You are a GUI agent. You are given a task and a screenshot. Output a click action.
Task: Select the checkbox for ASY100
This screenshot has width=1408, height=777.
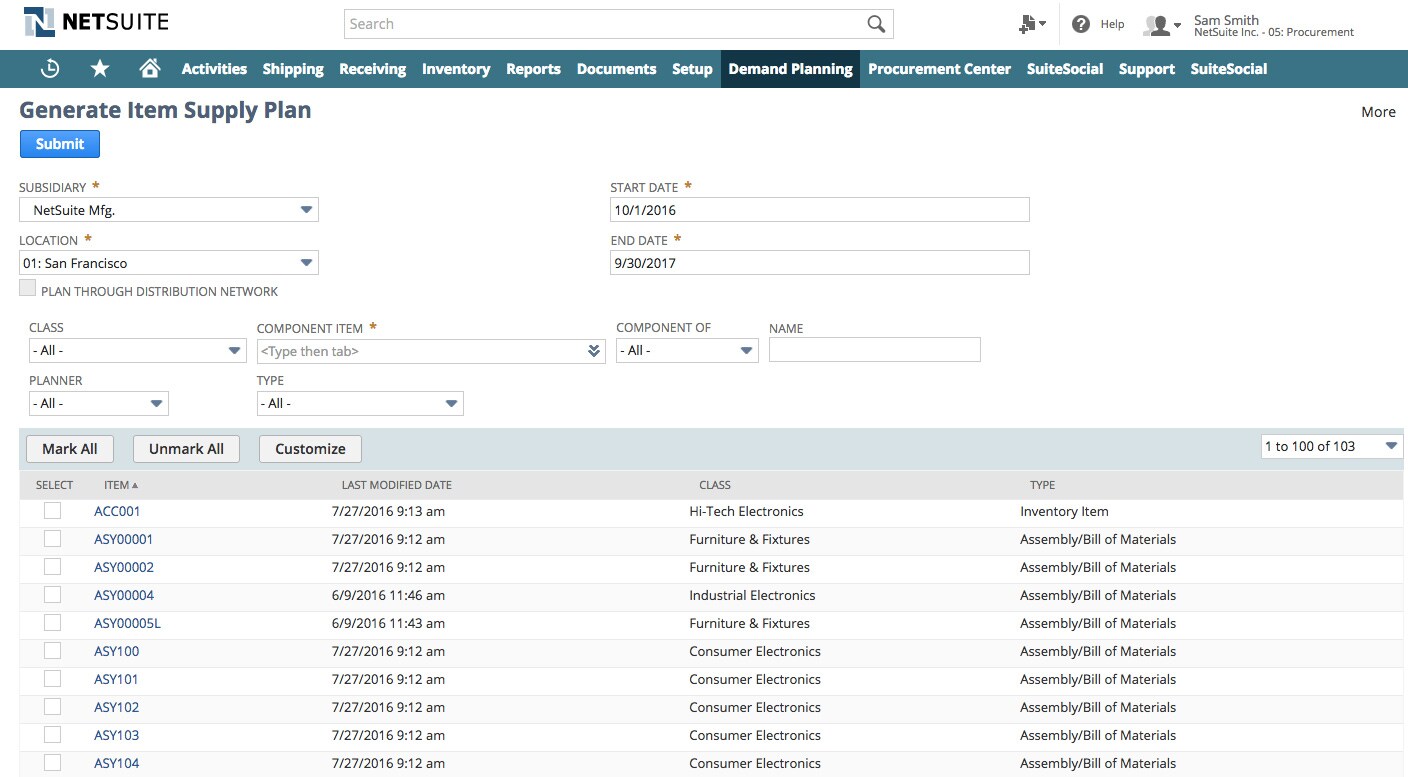pos(52,651)
